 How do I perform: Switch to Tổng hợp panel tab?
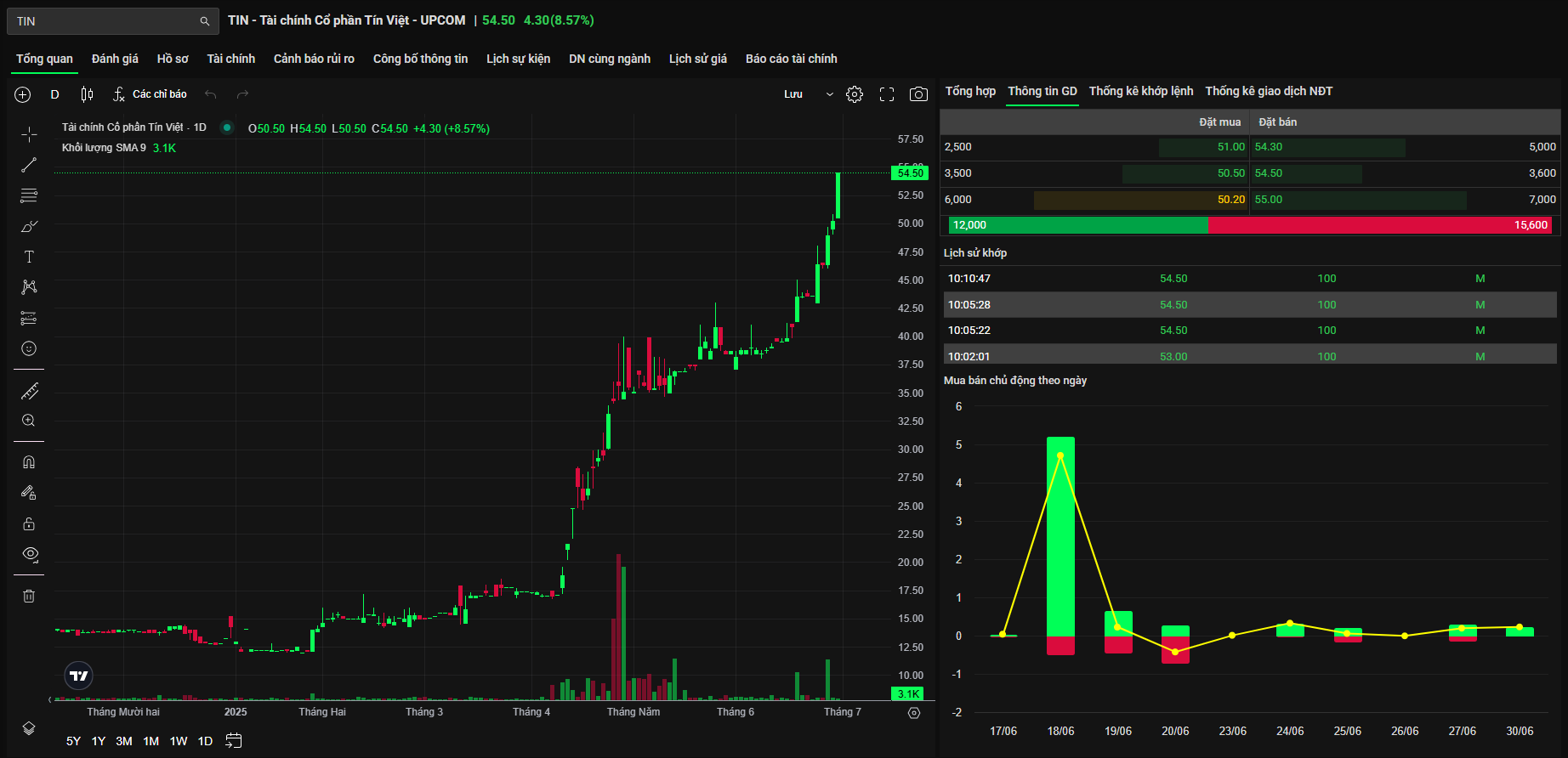[x=970, y=91]
